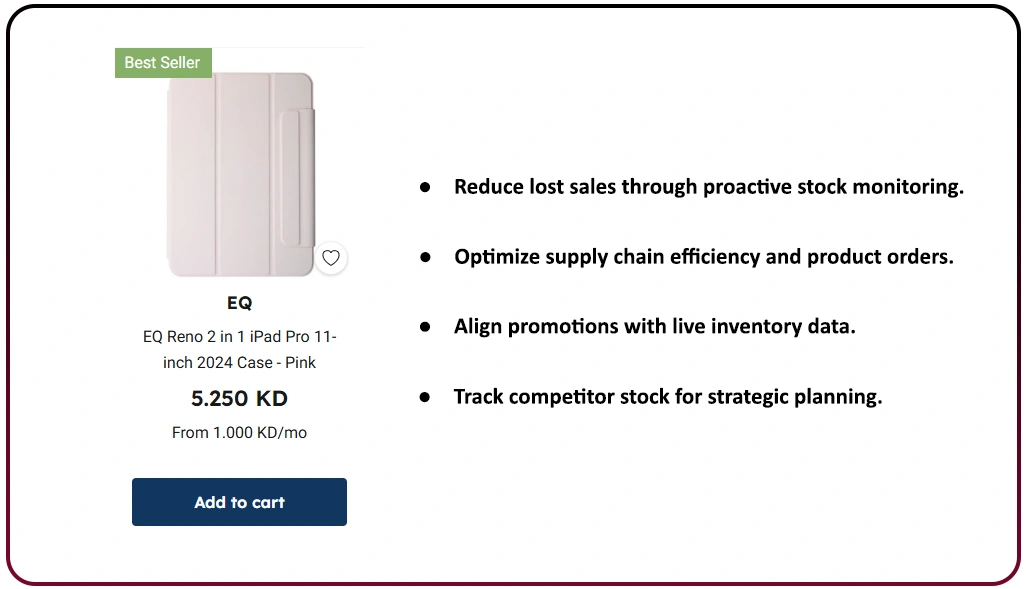Click the first bullet point marker
The height and width of the screenshot is (589, 1026).
[x=425, y=187]
